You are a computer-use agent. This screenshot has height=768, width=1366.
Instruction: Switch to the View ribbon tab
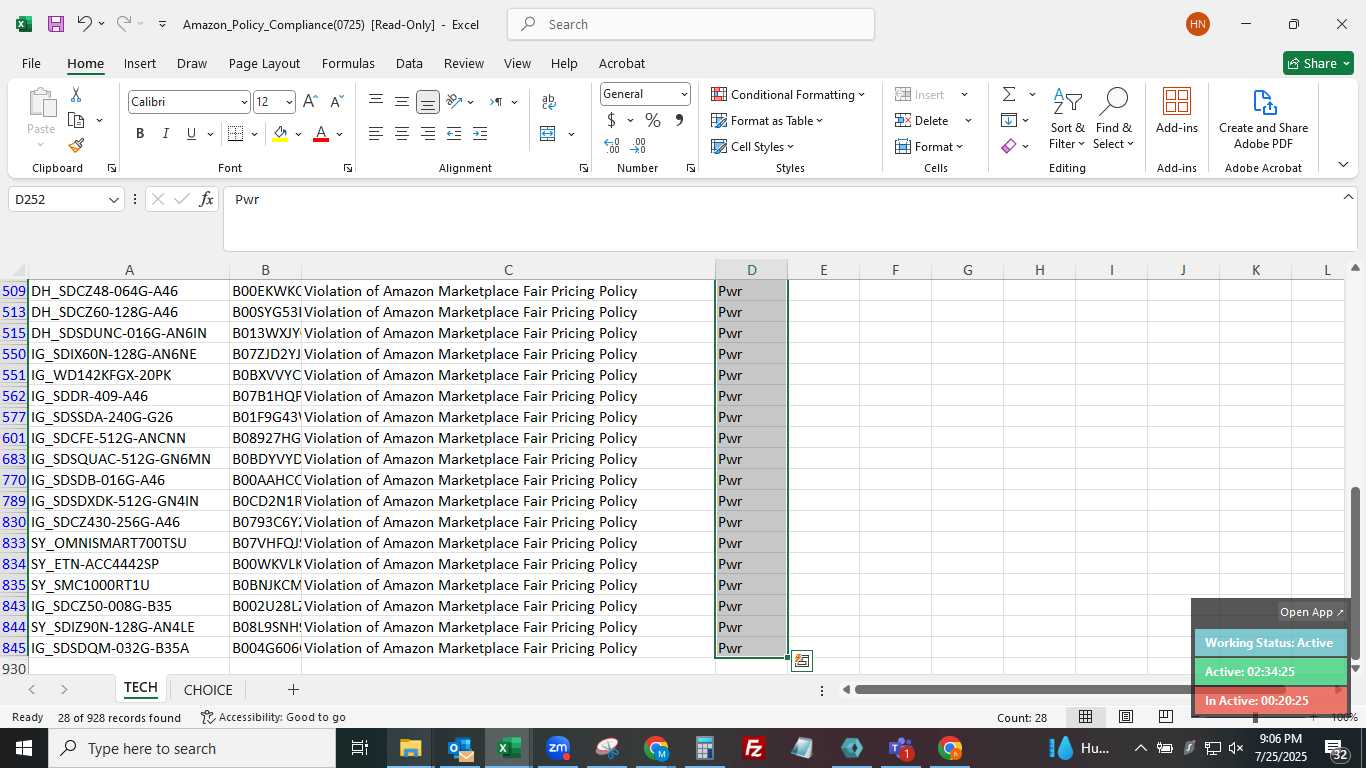(x=517, y=63)
